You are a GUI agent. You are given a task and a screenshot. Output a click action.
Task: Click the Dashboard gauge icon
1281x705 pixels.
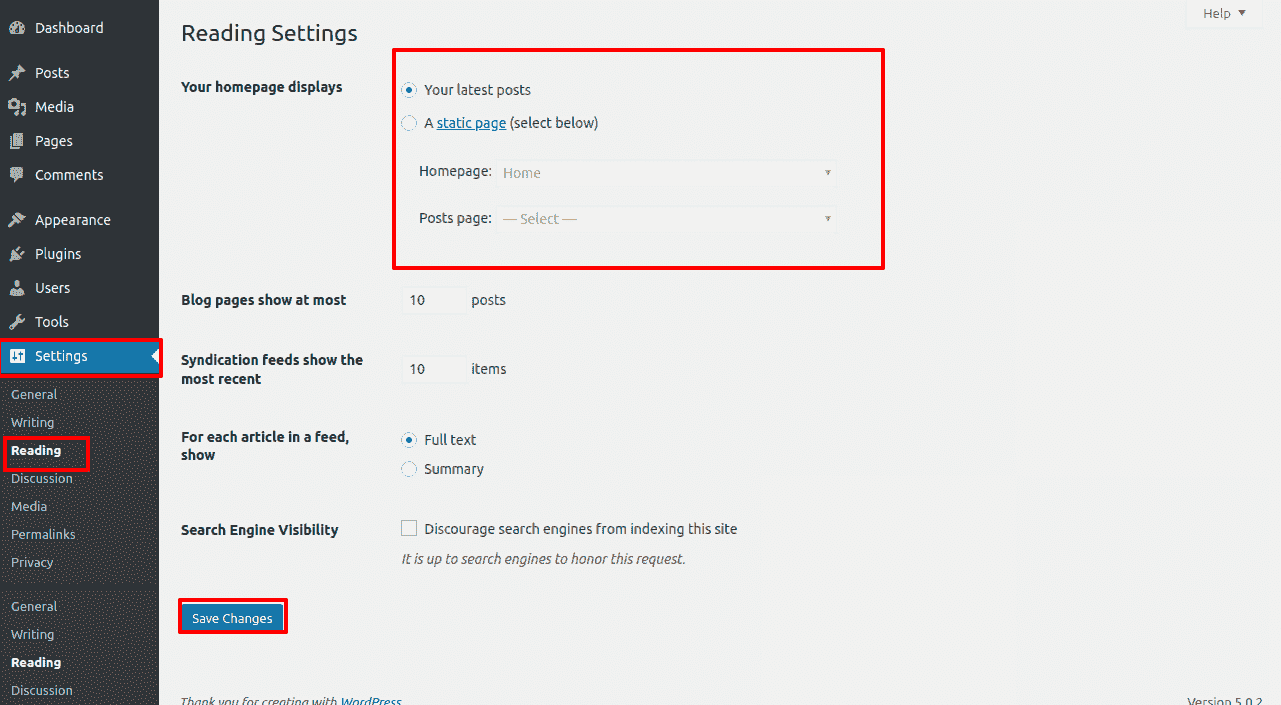[x=17, y=28]
